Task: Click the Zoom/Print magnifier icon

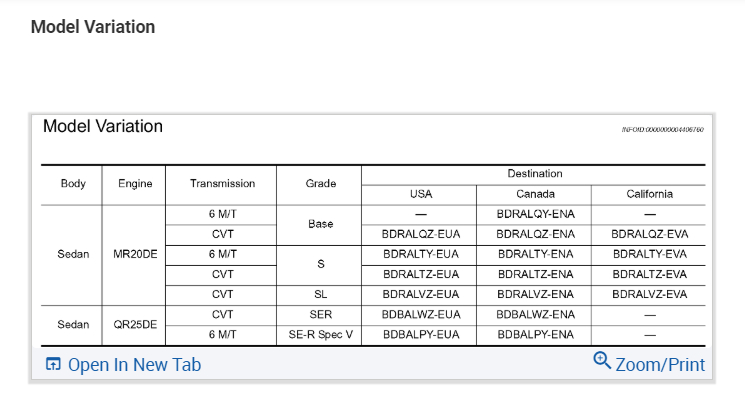Action: click(x=602, y=362)
